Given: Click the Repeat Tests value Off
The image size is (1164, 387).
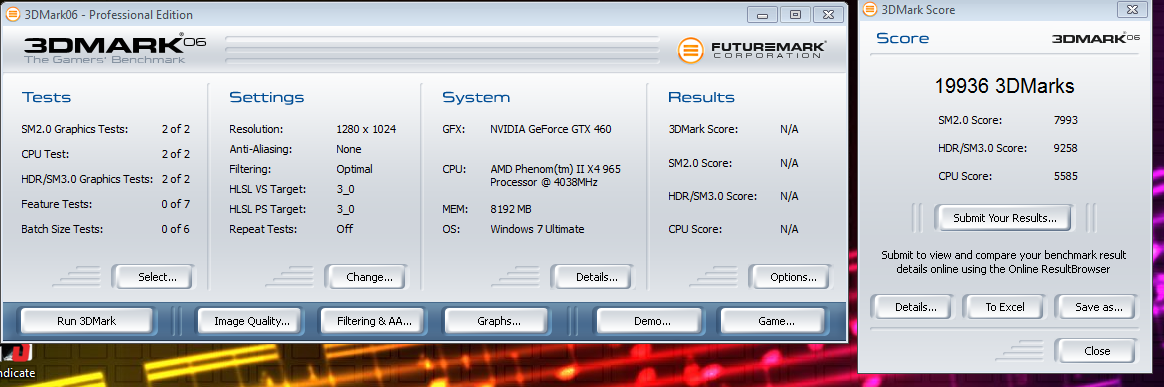Looking at the screenshot, I should pos(344,229).
